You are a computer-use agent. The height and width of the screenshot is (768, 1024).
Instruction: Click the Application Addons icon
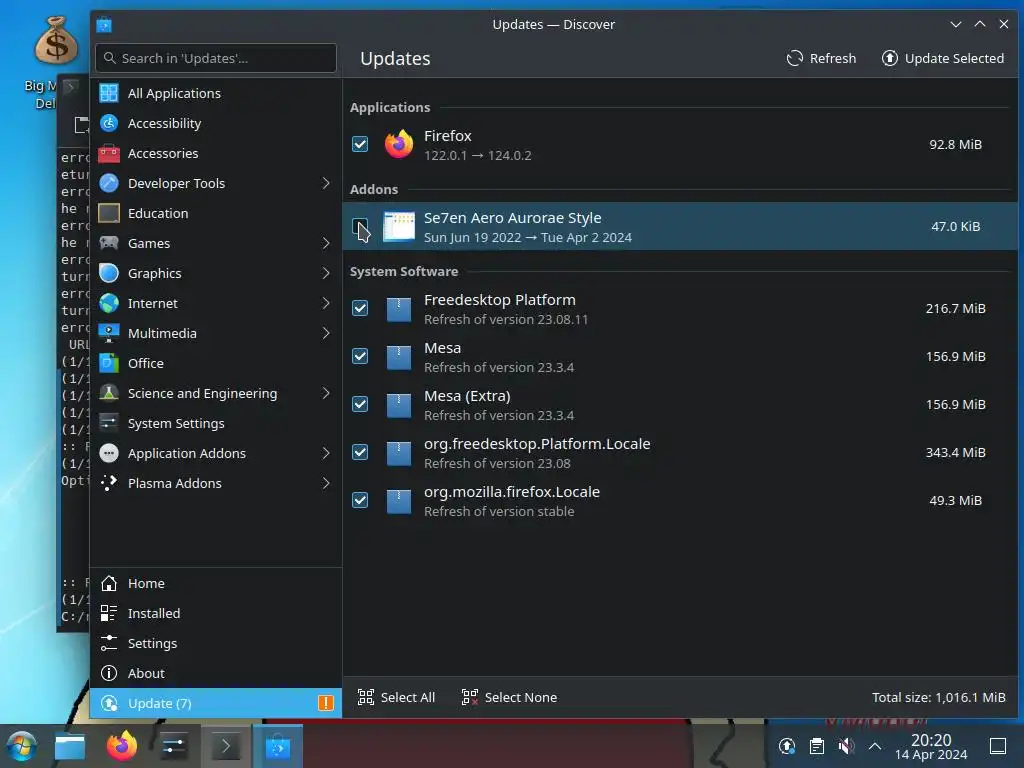109,453
